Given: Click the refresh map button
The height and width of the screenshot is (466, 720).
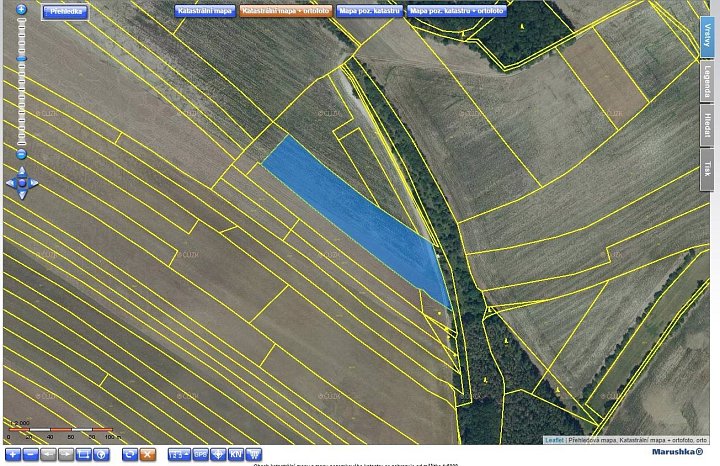Looking at the screenshot, I should pyautogui.click(x=130, y=455).
